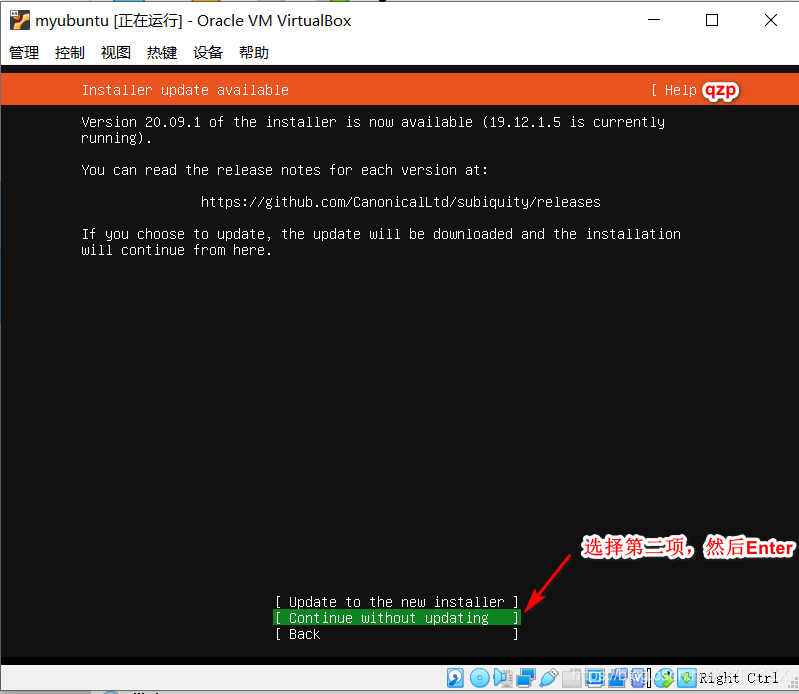Click the audio status icon
The width and height of the screenshot is (799, 694).
502,678
